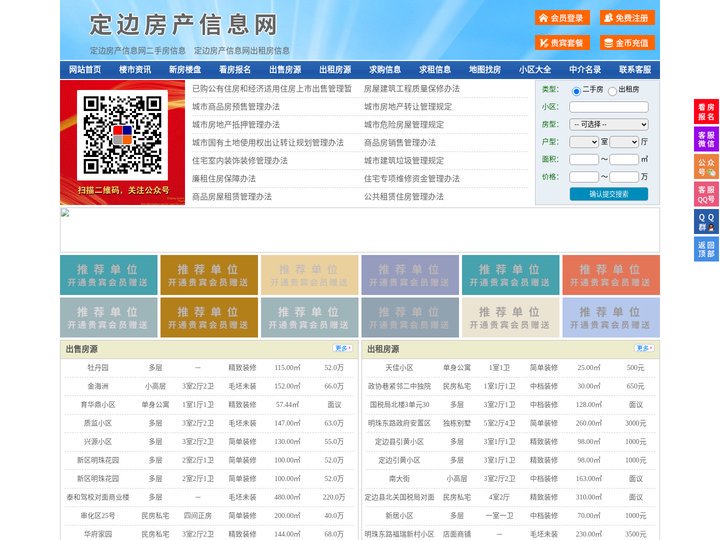Open the 中介名录 nav item
Image resolution: width=720 pixels, height=540 pixels.
[585, 70]
